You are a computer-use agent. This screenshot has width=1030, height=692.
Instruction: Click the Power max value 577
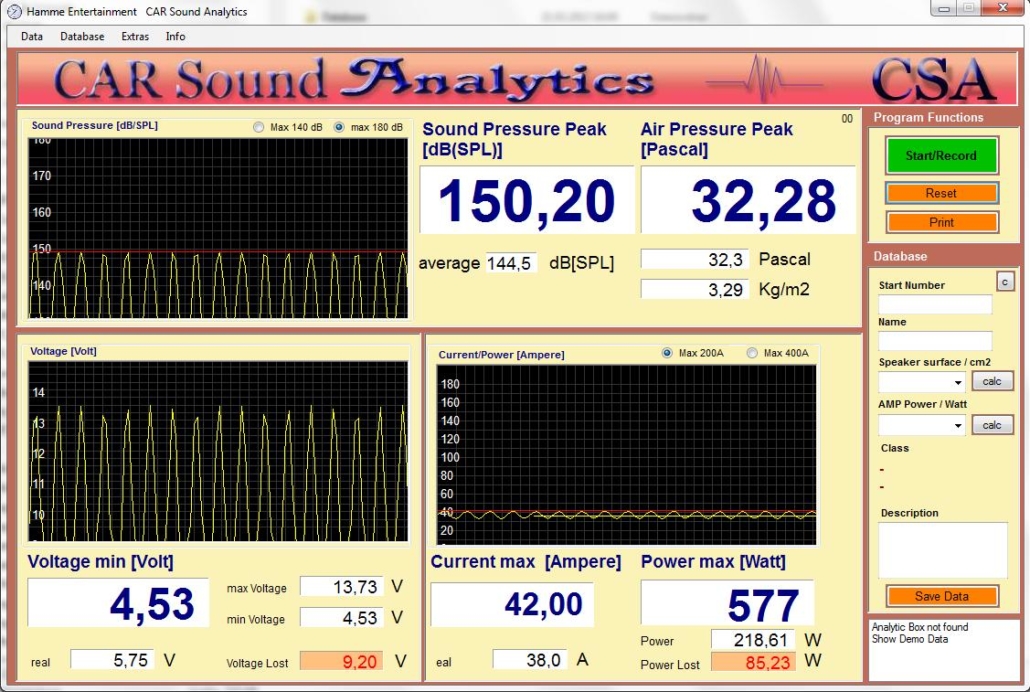point(727,603)
